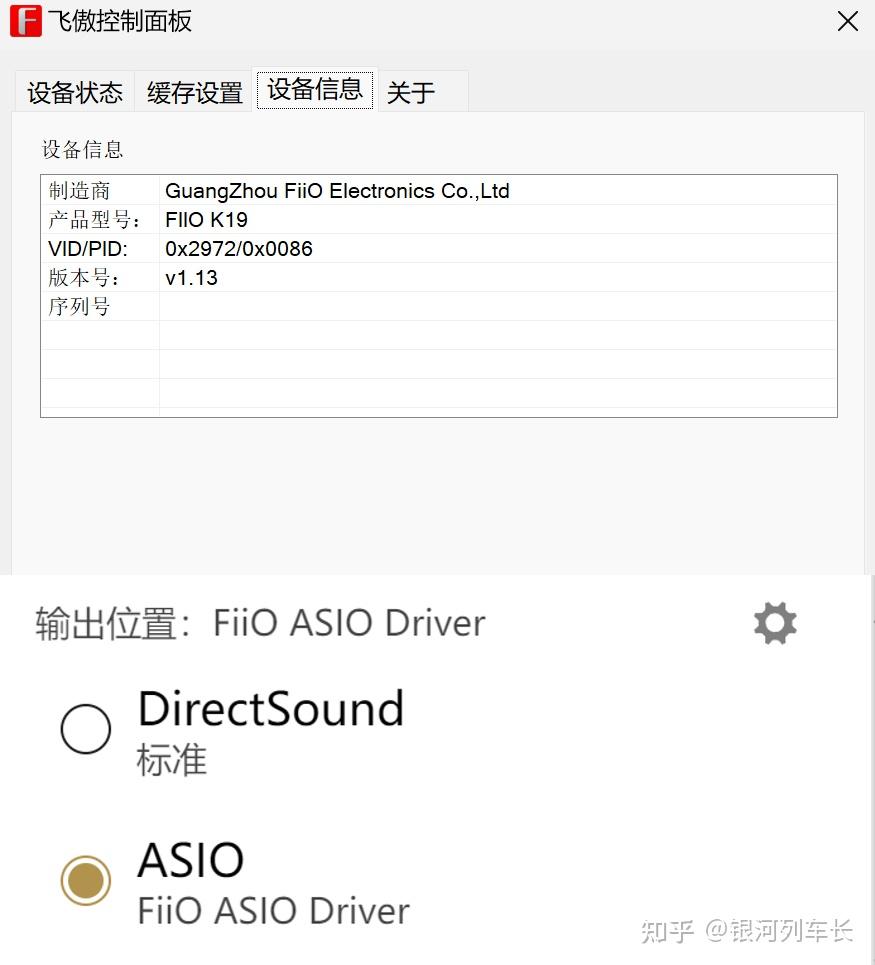Select the 版本号 v1.13 row
This screenshot has width=875, height=965.
coord(191,278)
